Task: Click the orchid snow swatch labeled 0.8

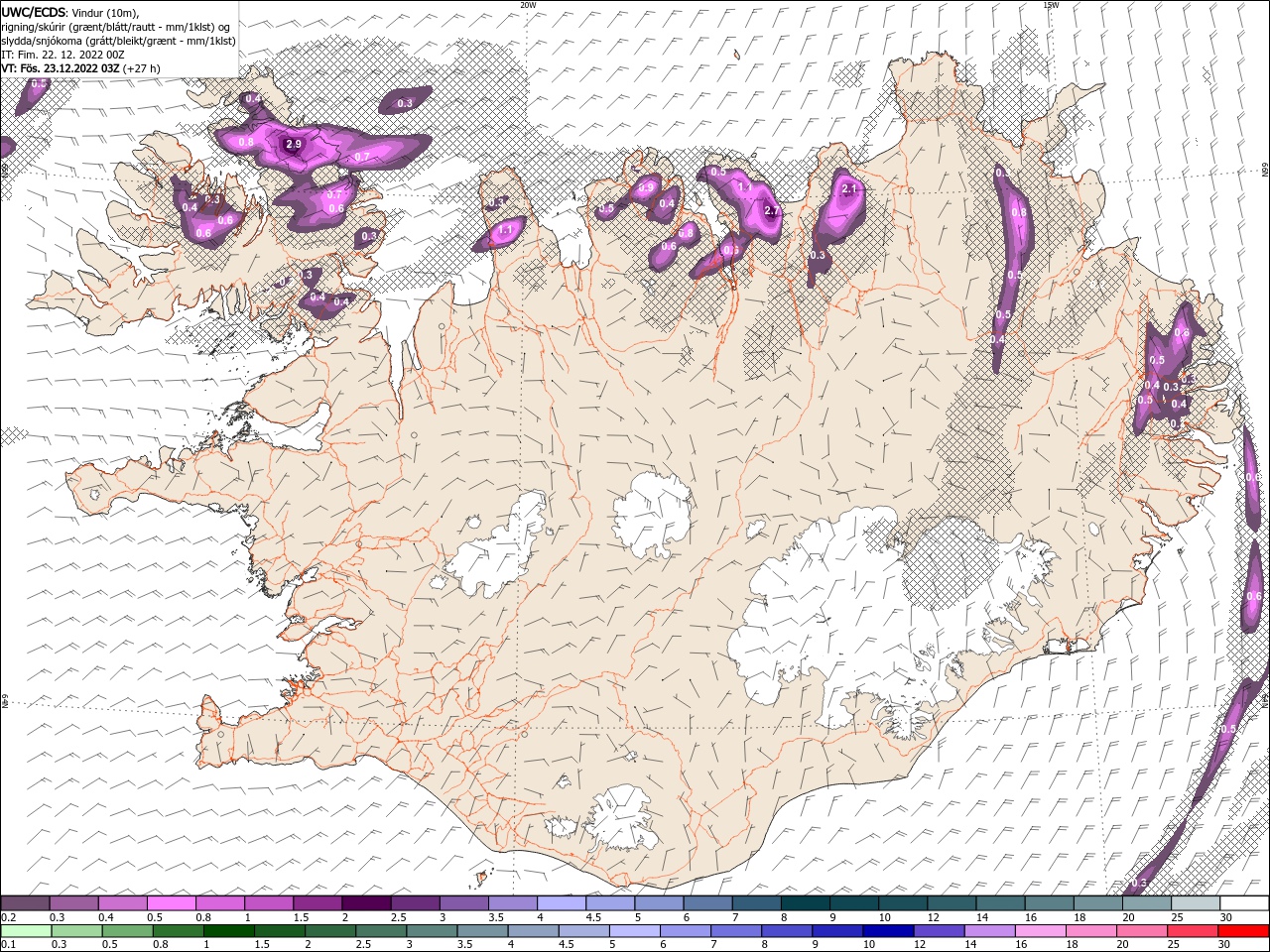Action: click(221, 903)
